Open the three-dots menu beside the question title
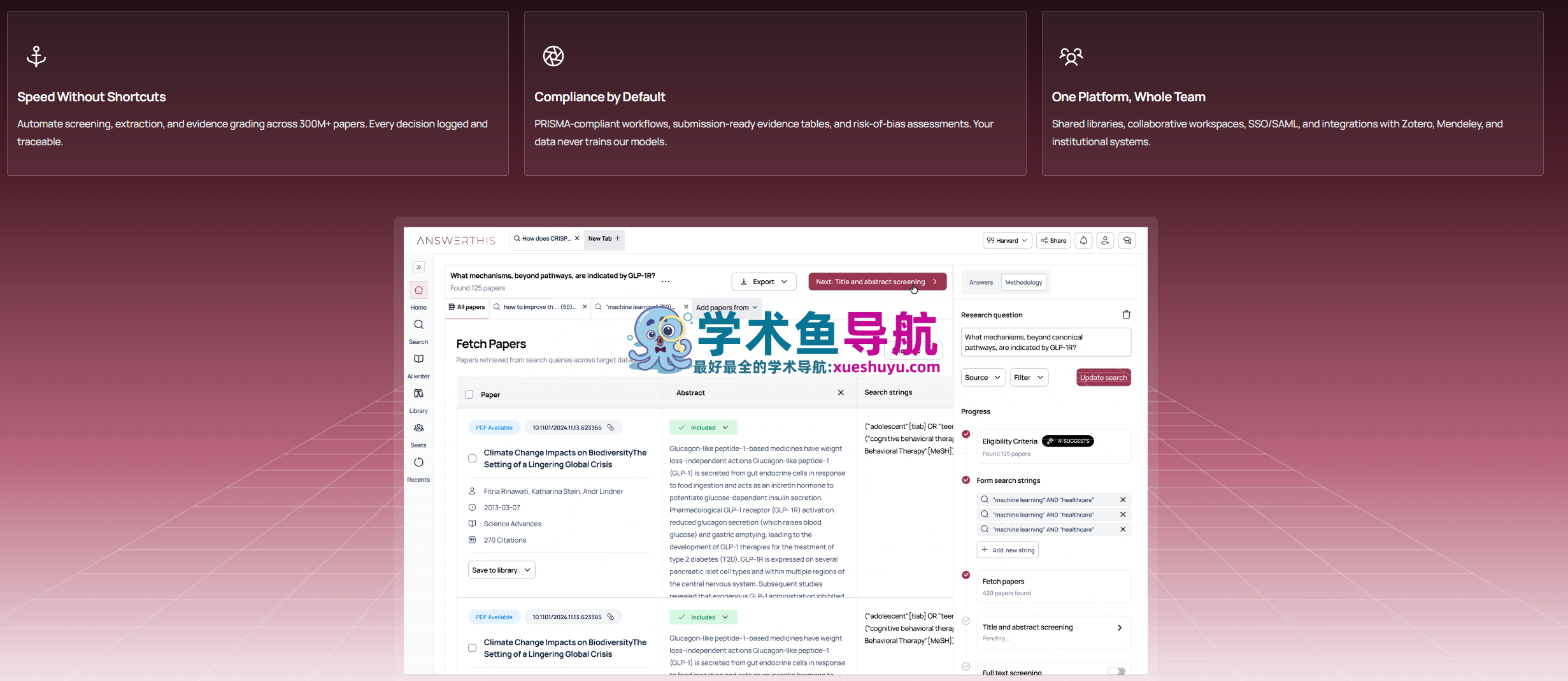This screenshot has width=1568, height=681. coord(666,281)
